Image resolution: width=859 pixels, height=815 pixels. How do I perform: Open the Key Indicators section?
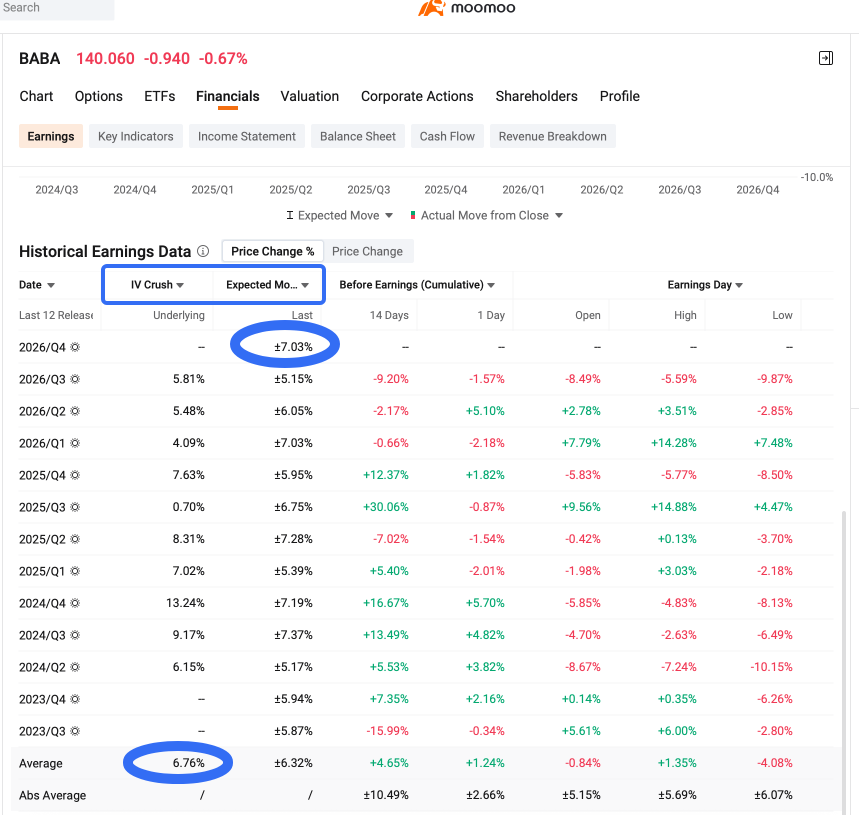tap(135, 136)
